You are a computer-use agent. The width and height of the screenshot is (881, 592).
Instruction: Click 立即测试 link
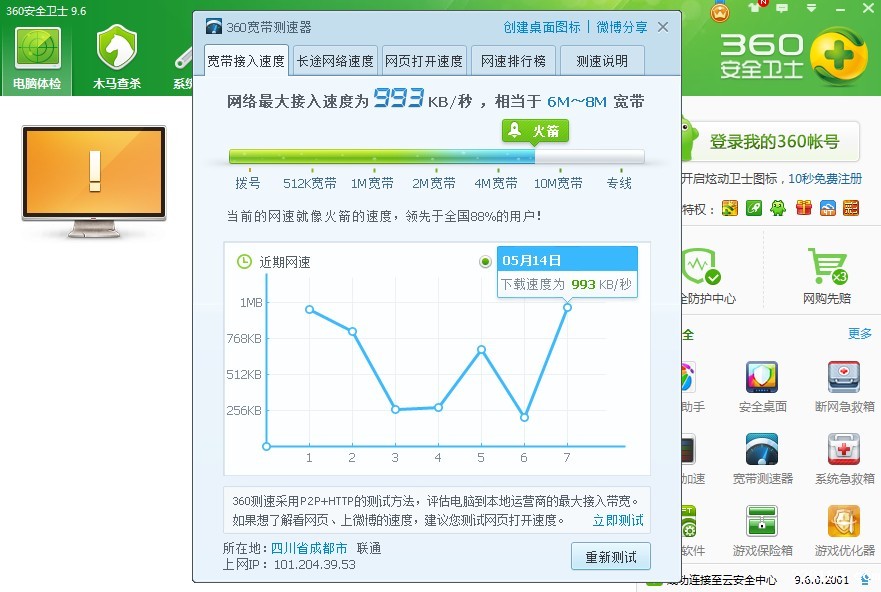pos(617,520)
